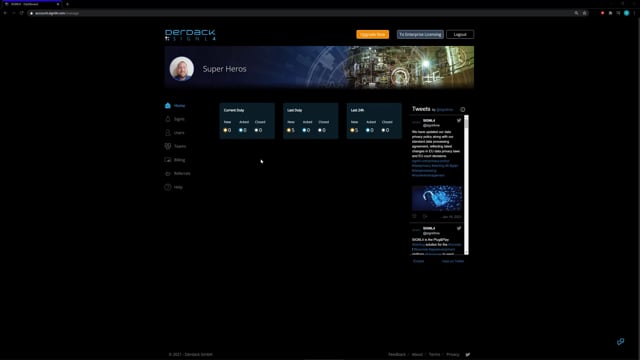This screenshot has width=640, height=360.
Task: Click the Logout button
Action: 460,35
